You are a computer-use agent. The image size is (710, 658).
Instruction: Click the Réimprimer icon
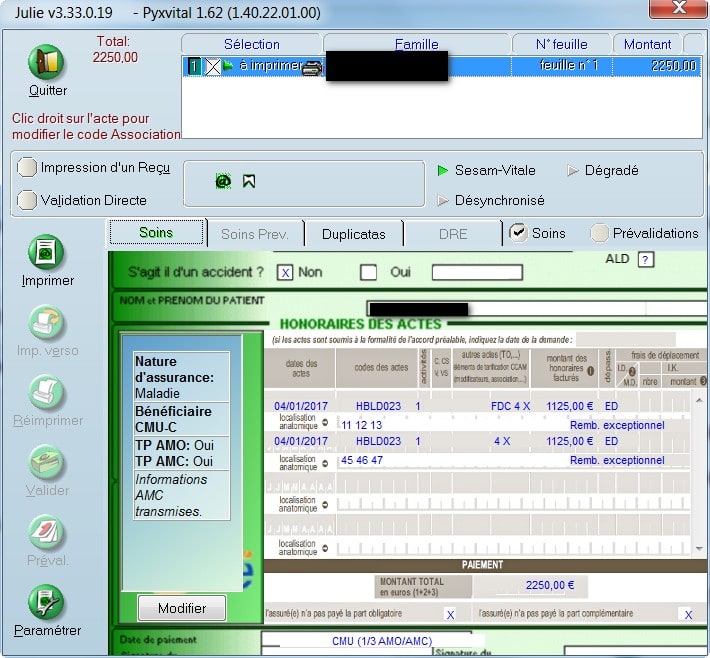(x=47, y=393)
